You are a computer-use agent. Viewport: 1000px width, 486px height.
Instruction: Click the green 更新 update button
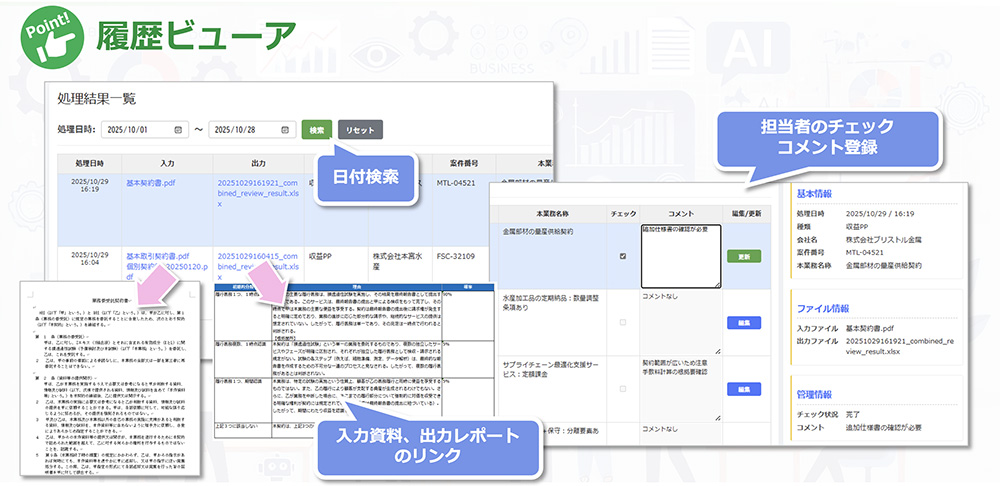(743, 256)
